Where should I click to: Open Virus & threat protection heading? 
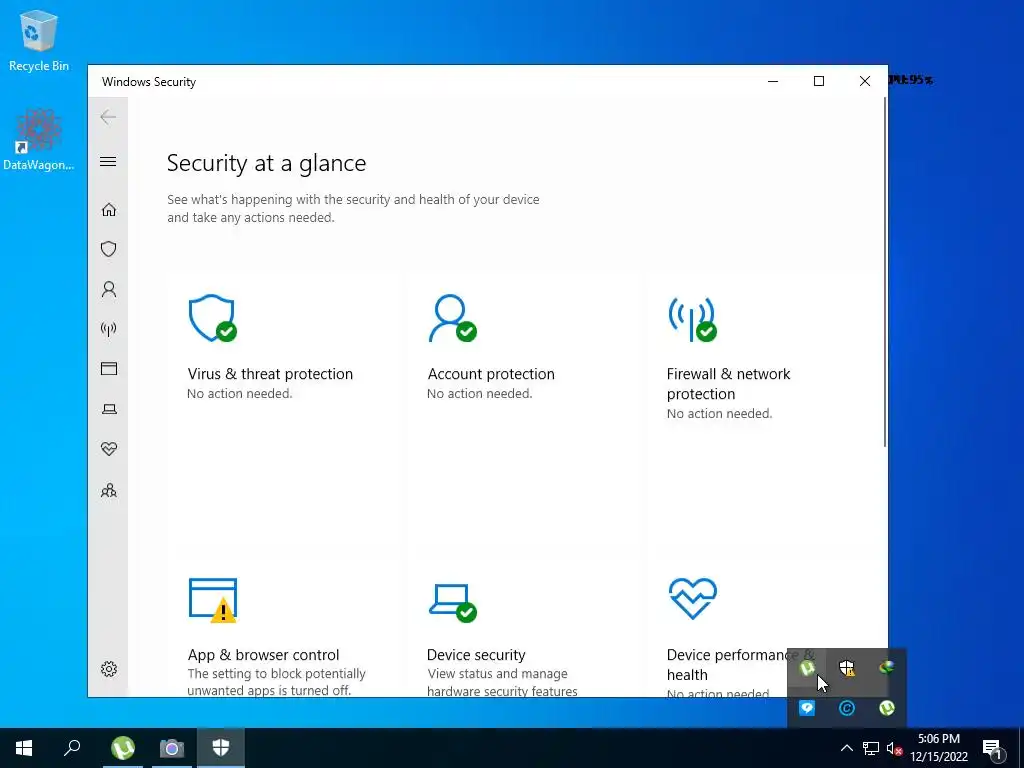270,374
